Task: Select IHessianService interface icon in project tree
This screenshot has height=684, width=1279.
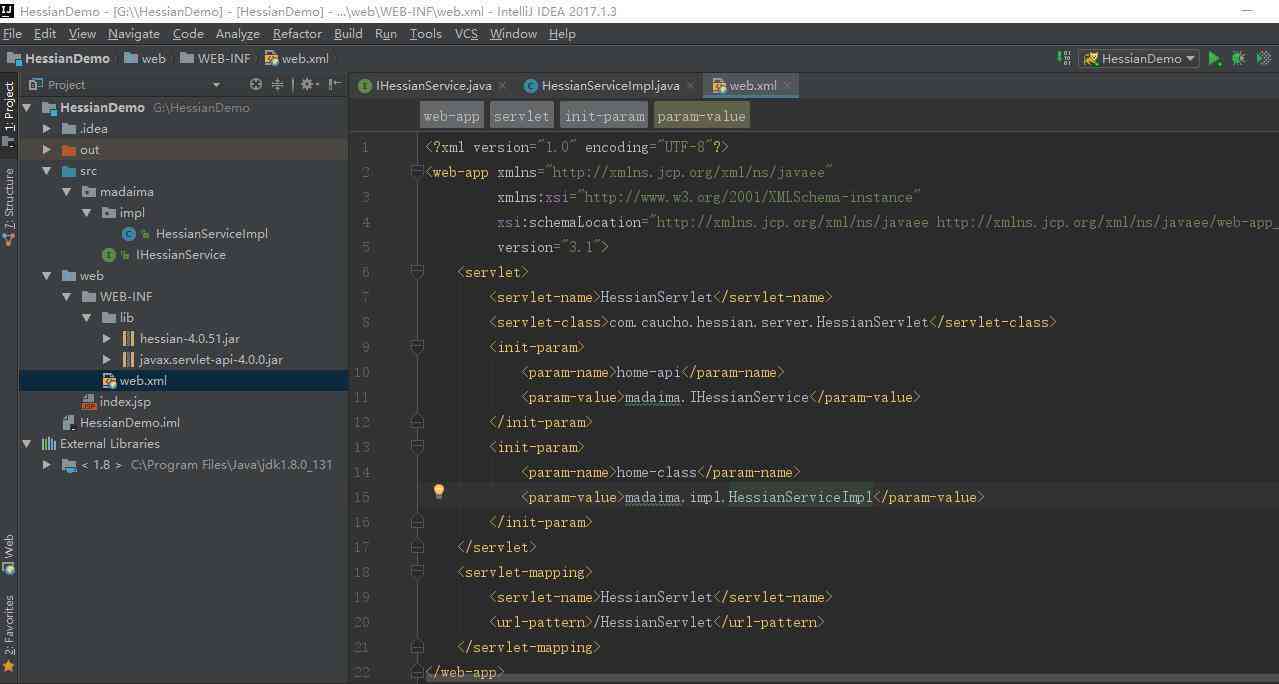Action: tap(109, 254)
